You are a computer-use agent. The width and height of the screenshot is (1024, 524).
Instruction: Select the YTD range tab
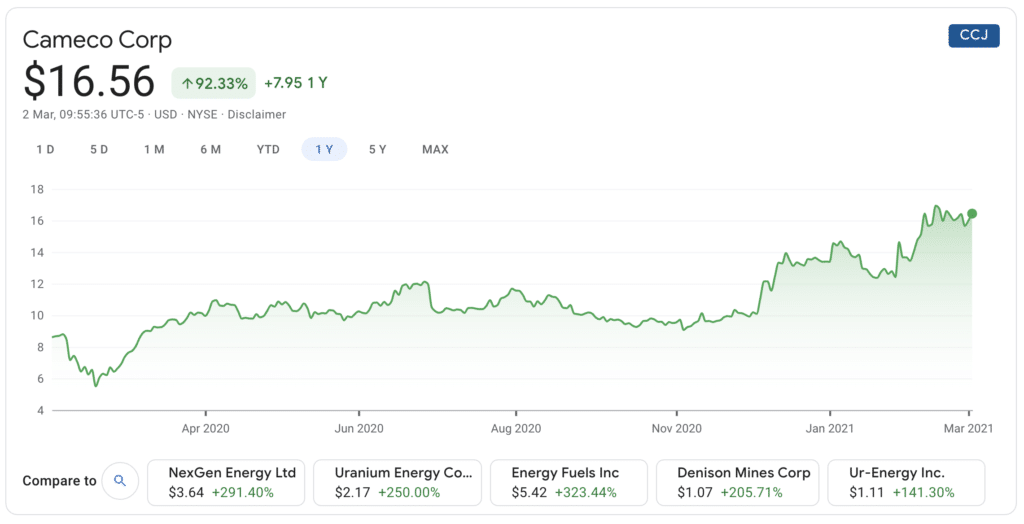(x=268, y=150)
